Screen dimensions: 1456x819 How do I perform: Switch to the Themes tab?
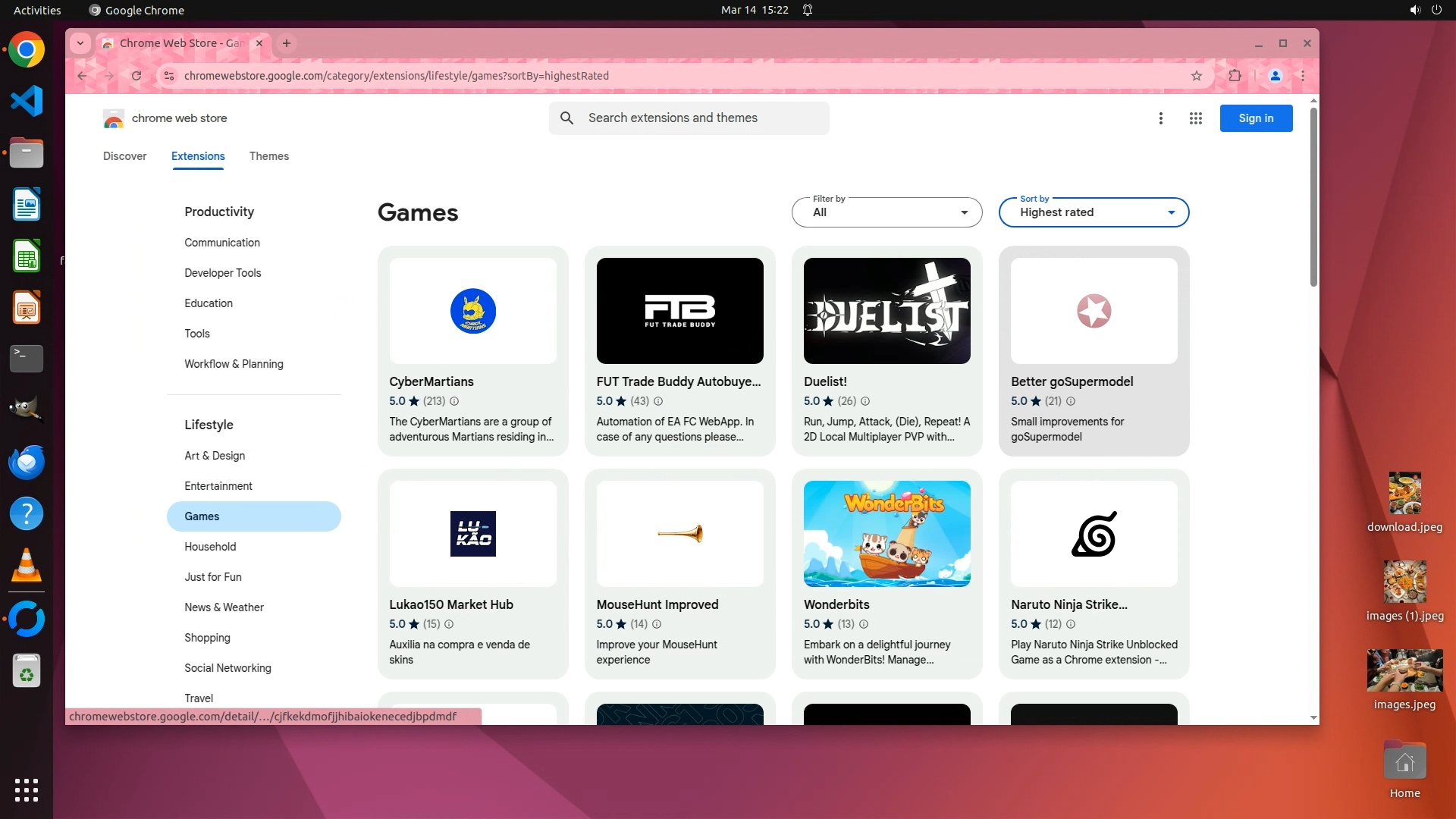(269, 156)
